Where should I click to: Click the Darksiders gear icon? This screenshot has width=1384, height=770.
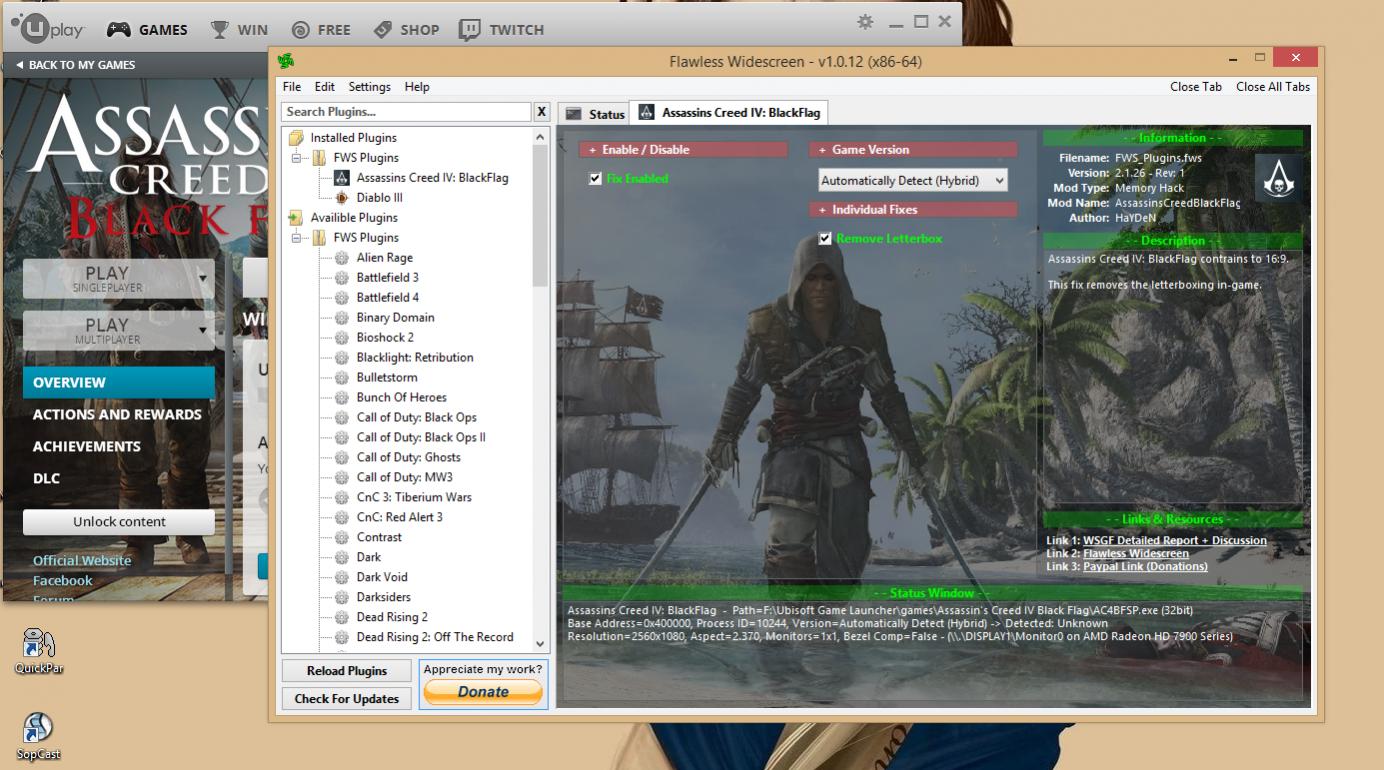(x=341, y=597)
